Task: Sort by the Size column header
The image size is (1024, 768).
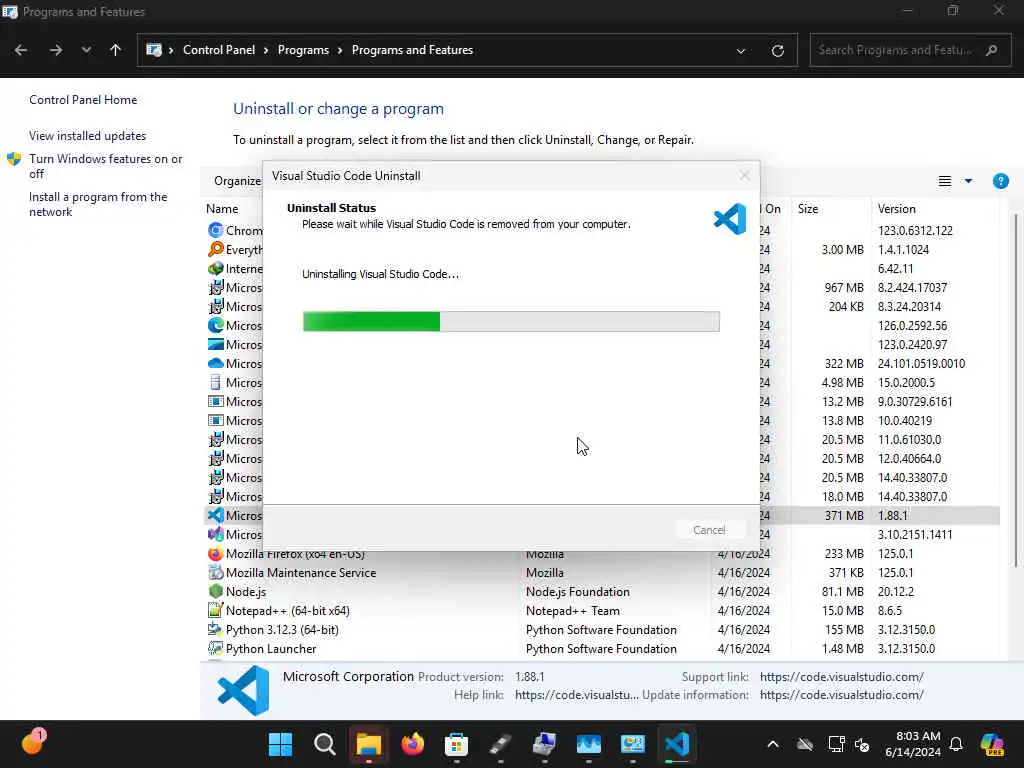Action: point(808,209)
